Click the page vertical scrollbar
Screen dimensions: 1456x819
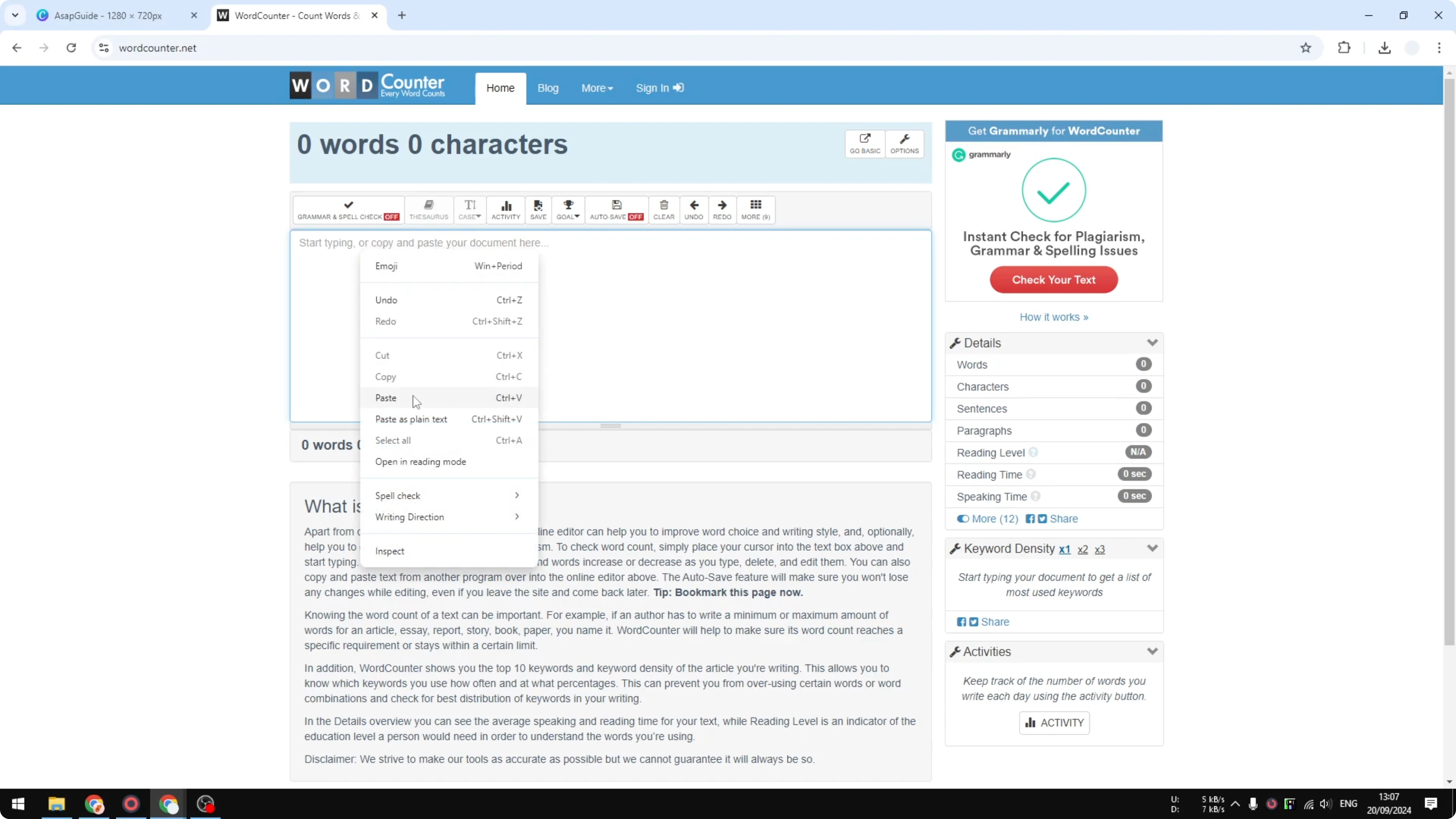coord(1449,362)
